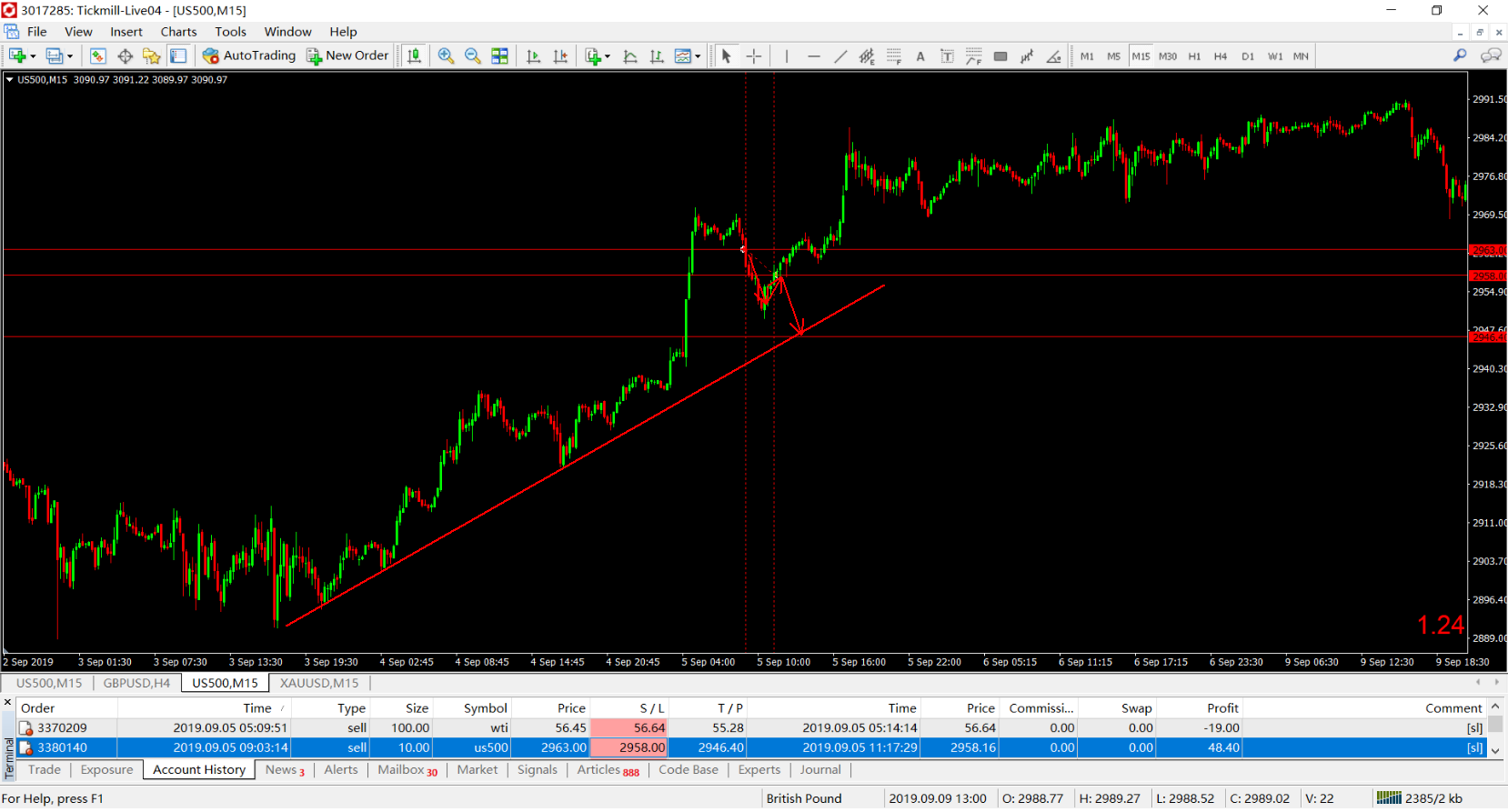The width and height of the screenshot is (1508, 812).
Task: Select the rectangle shape tool
Action: coord(1000,55)
